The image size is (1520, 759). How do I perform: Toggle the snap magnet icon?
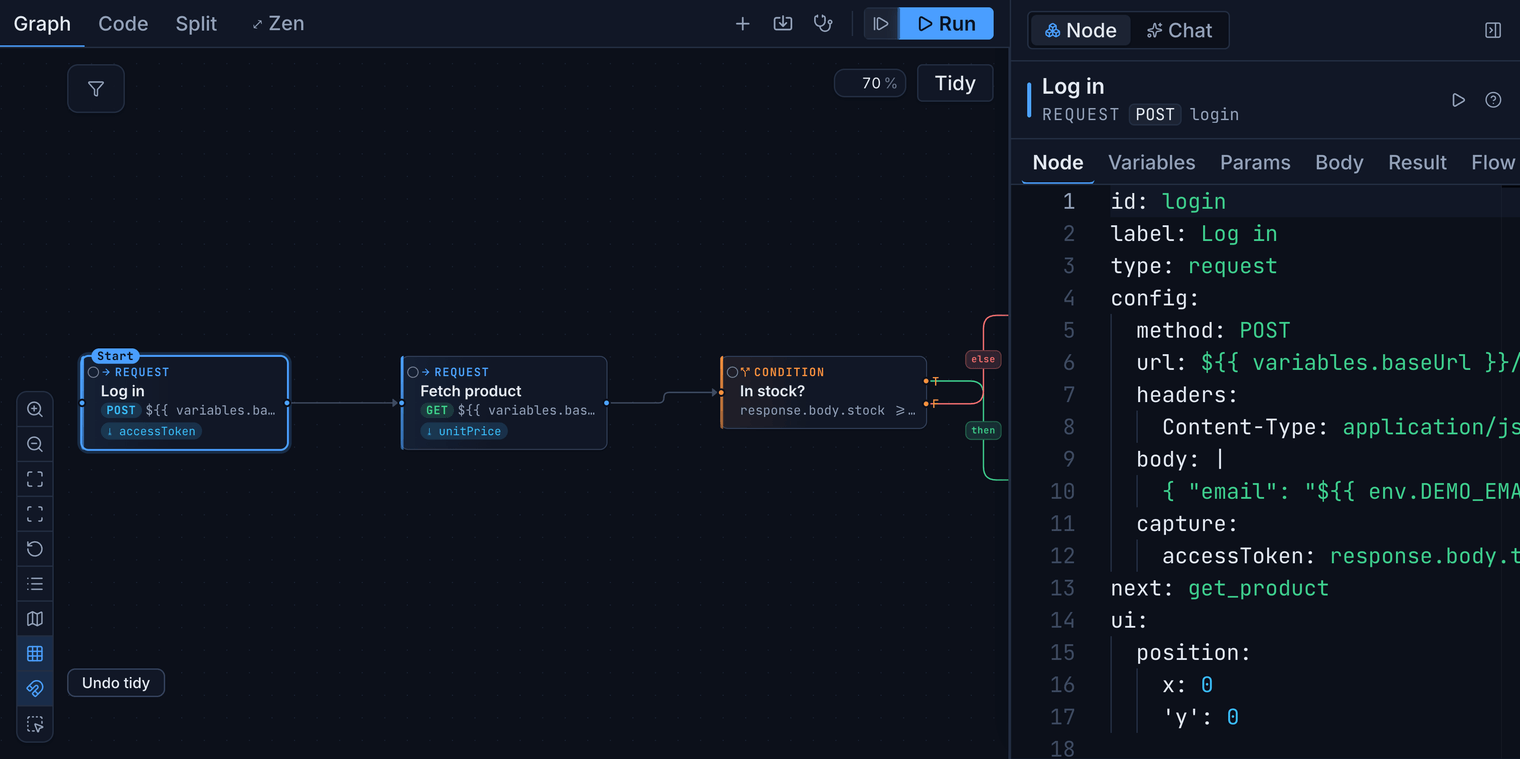(35, 688)
